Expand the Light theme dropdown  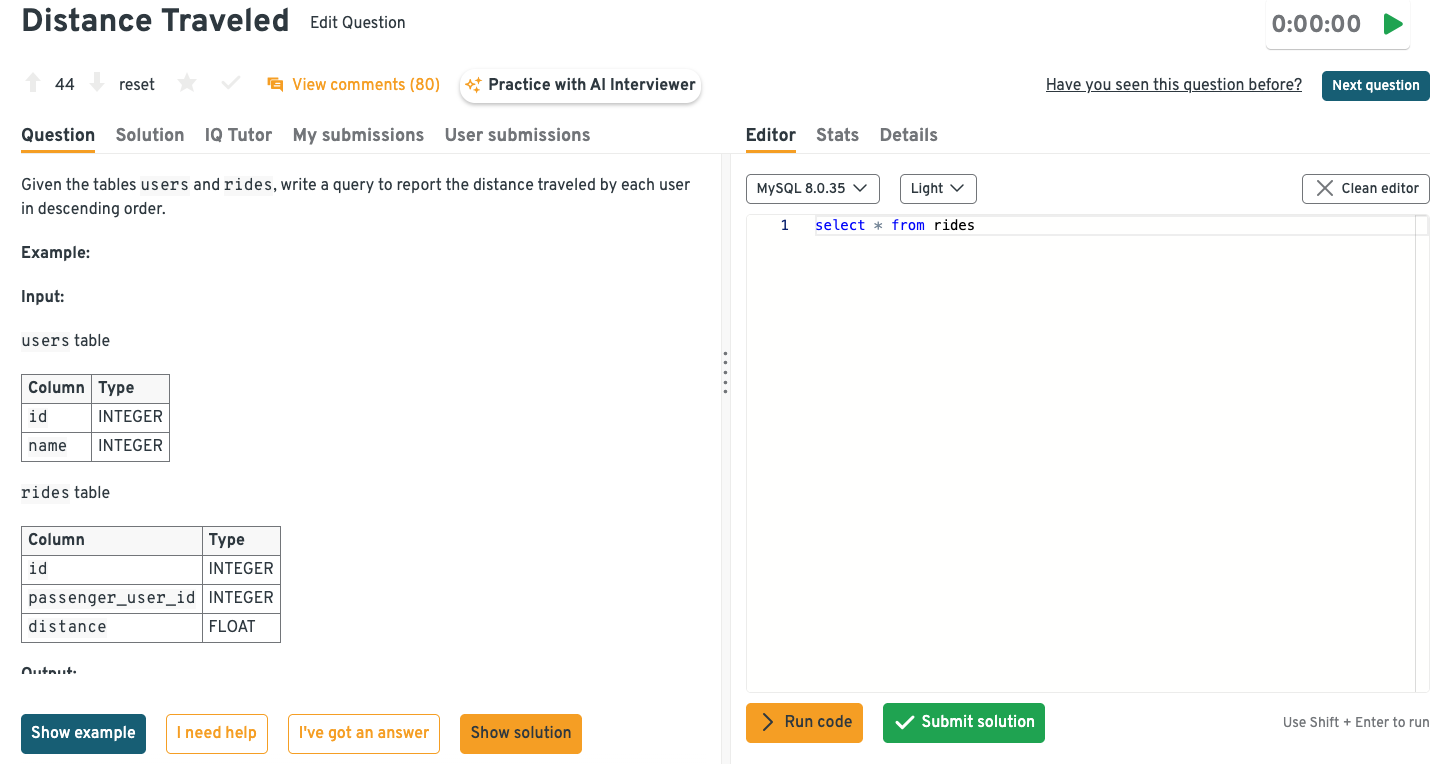point(937,188)
